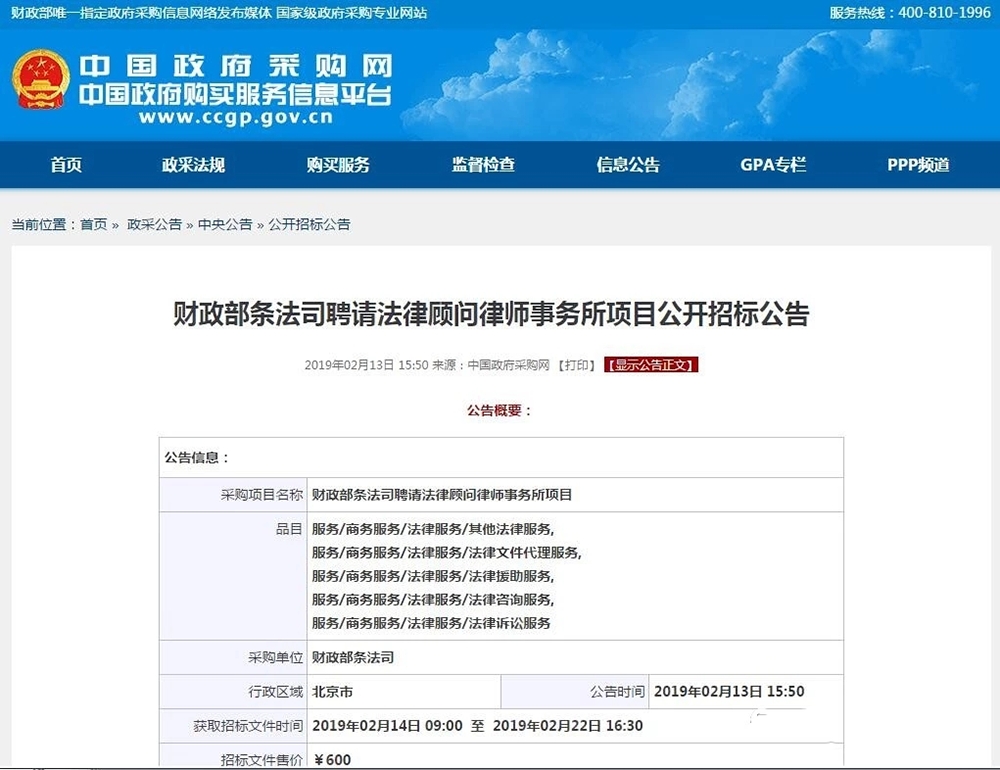Click the national emblem logo icon
The image size is (1000, 770).
click(x=40, y=79)
